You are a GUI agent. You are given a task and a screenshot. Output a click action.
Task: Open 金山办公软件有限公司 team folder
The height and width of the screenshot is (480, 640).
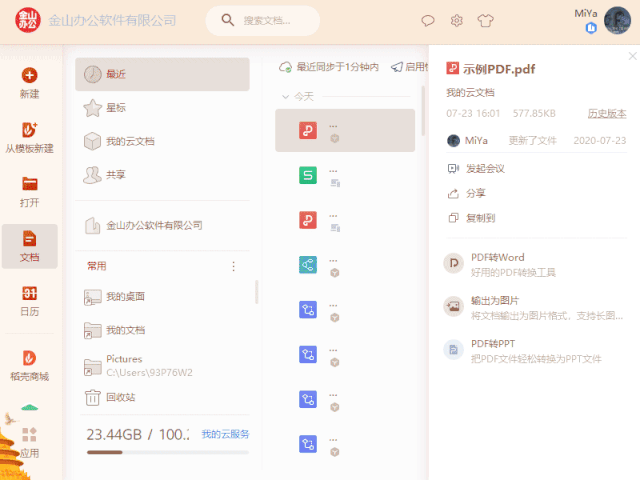162,225
